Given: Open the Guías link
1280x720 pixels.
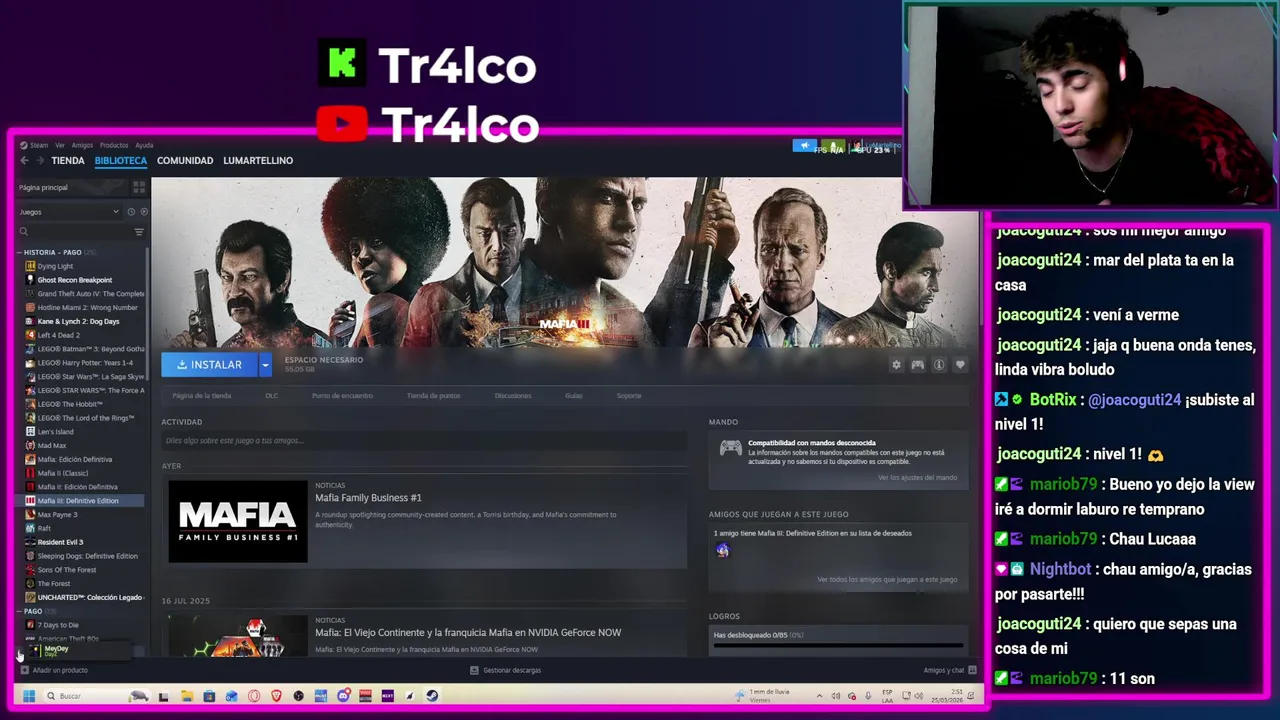Looking at the screenshot, I should coord(574,396).
